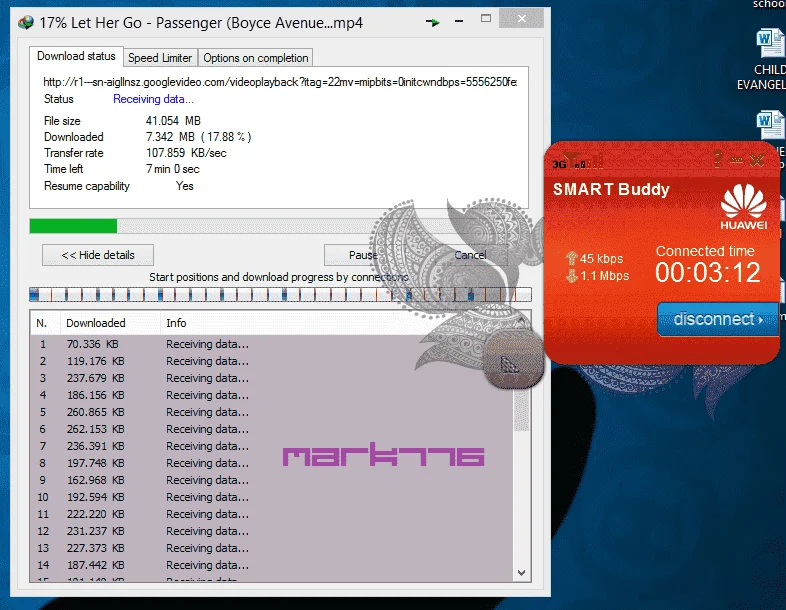This screenshot has width=786, height=610.
Task: Select connection row 1 with 70.336 KB
Action: coord(272,344)
